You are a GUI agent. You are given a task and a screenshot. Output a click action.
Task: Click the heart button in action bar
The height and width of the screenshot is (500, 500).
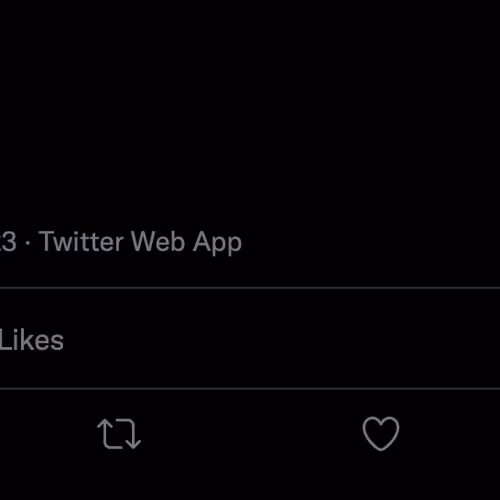pyautogui.click(x=381, y=434)
